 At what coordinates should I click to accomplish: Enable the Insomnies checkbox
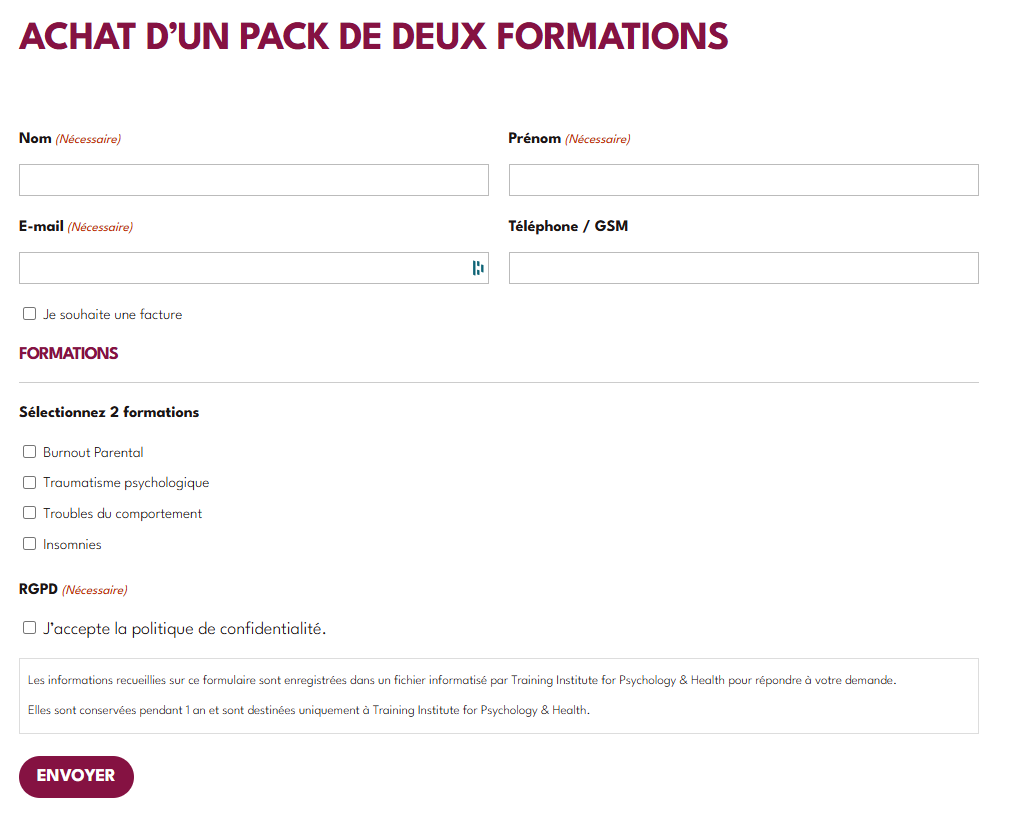29,544
